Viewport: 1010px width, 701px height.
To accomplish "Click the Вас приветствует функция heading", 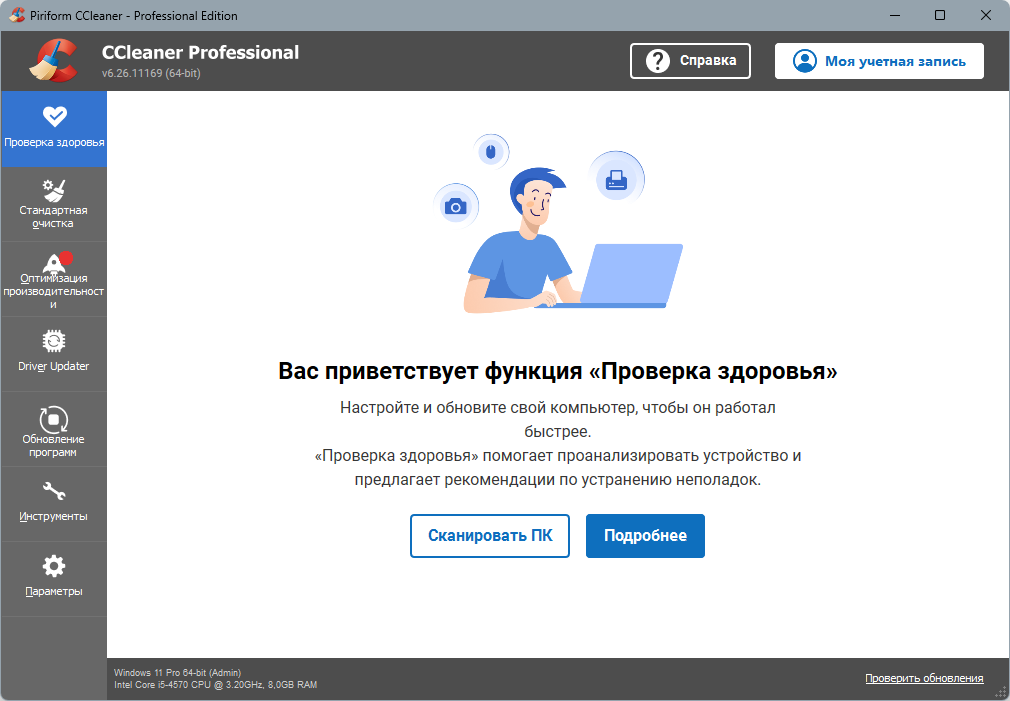I will pyautogui.click(x=557, y=372).
